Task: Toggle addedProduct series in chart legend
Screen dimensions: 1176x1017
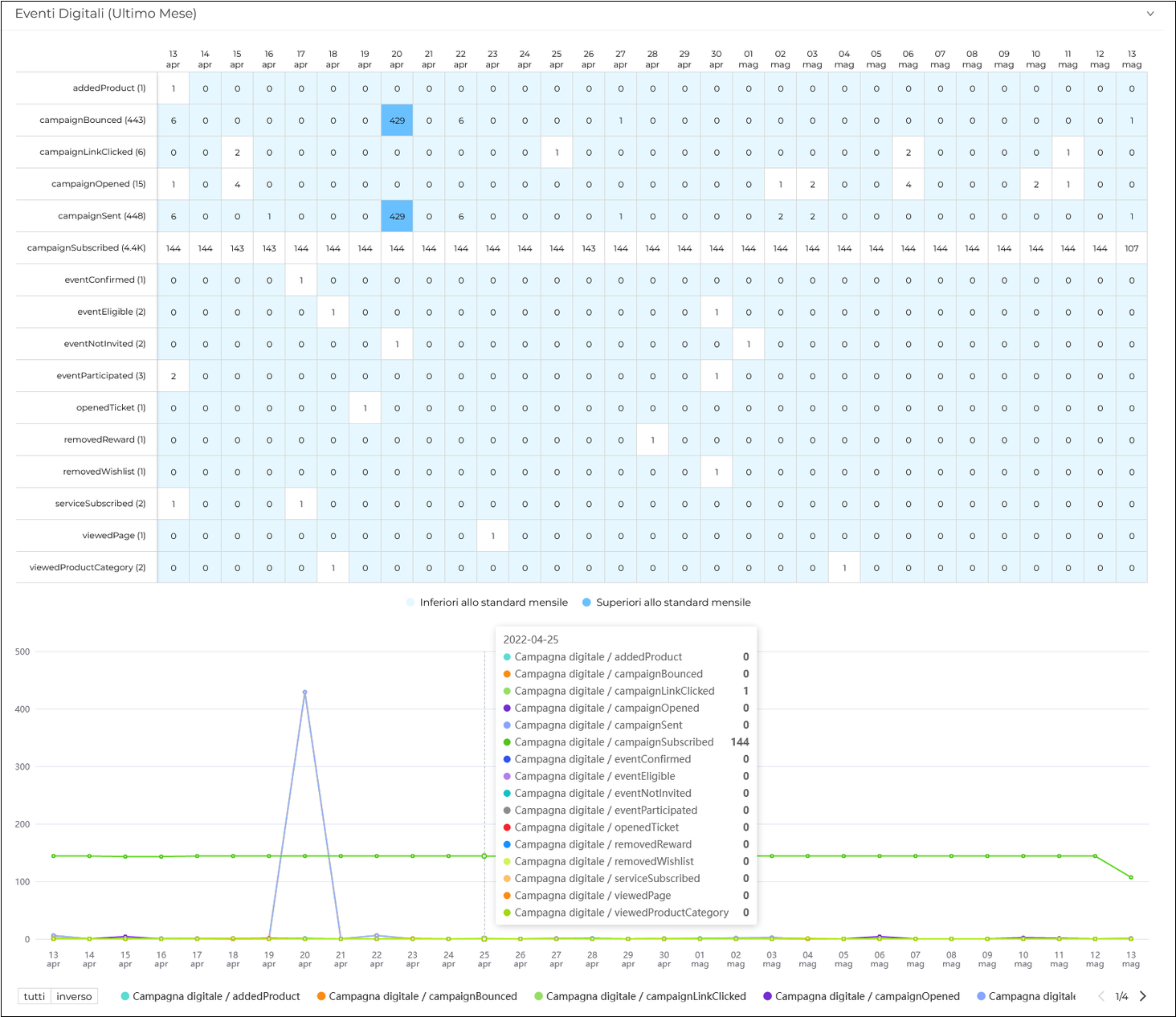Action: [x=210, y=996]
